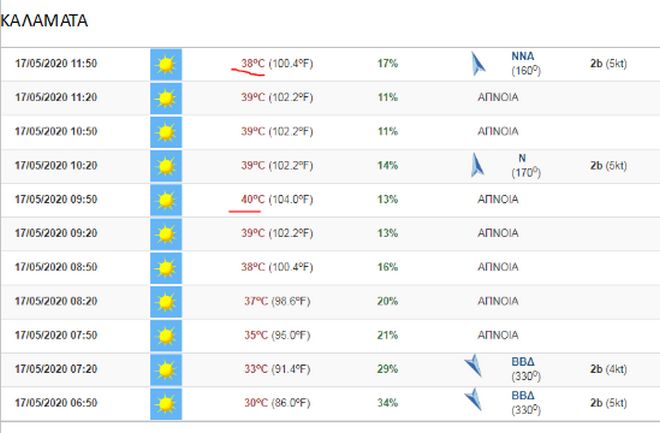Click the 17% humidity value at 11:50

pos(387,63)
